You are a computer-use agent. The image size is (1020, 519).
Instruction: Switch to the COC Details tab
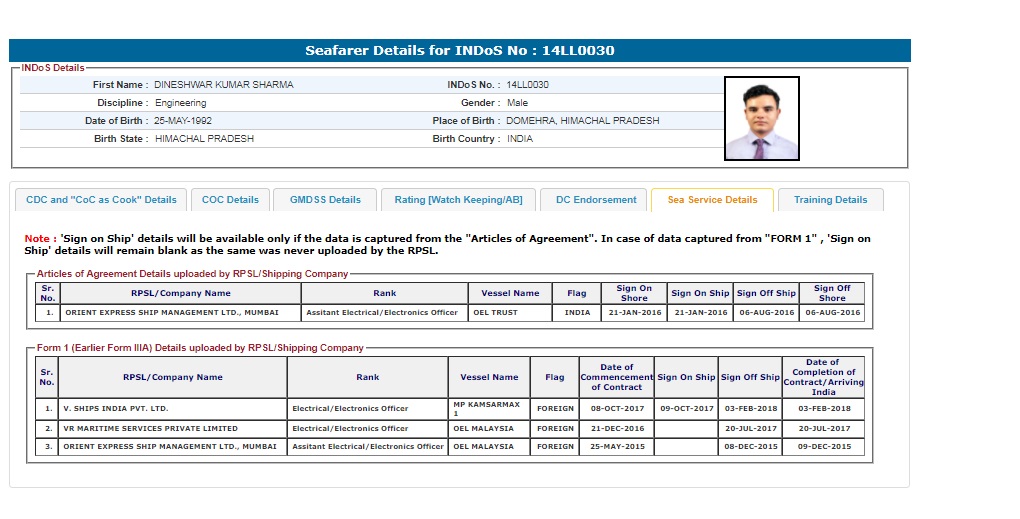point(230,200)
